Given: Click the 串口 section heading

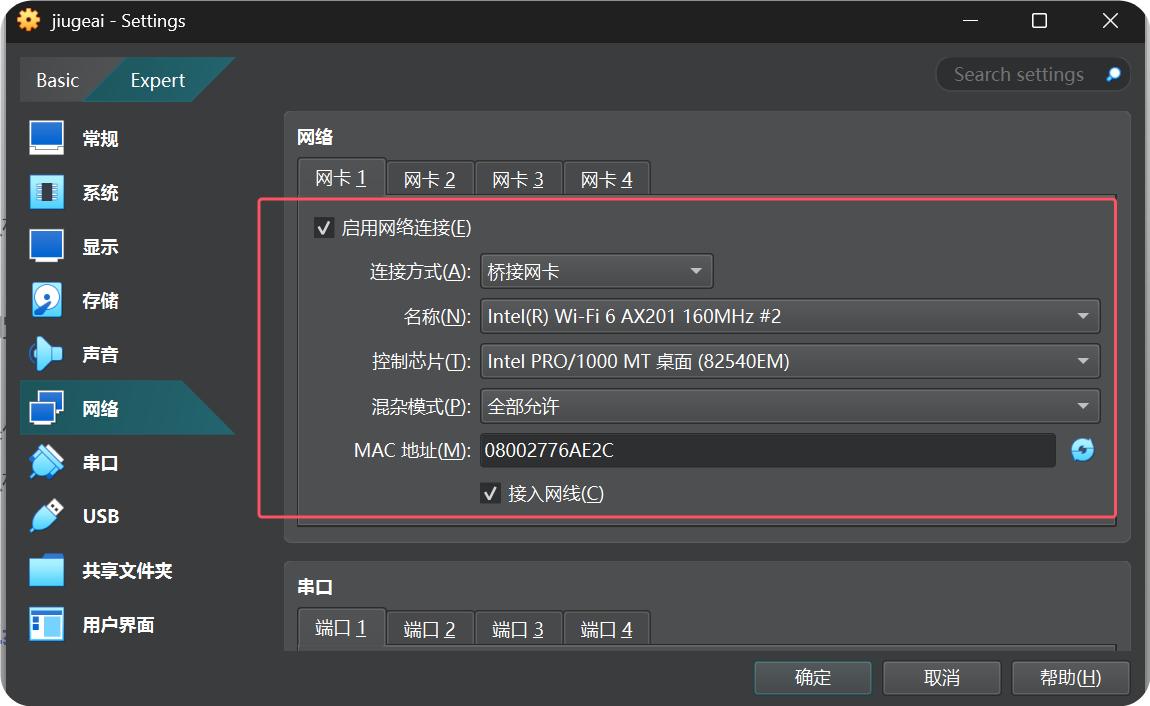Looking at the screenshot, I should point(315,587).
